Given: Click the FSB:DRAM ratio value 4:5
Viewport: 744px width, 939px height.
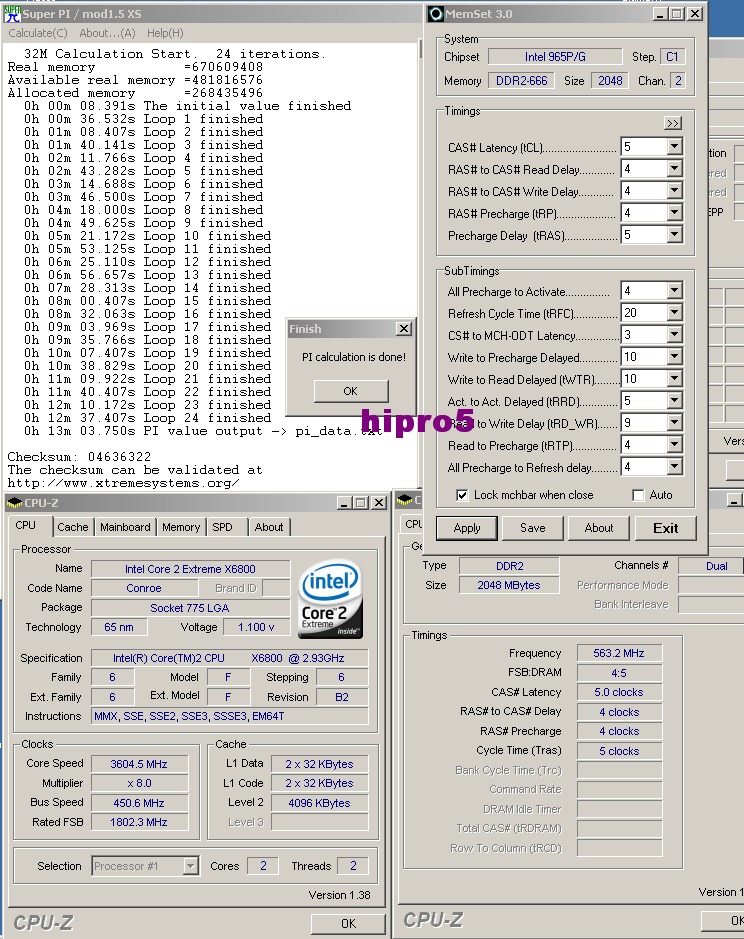Looking at the screenshot, I should (x=619, y=673).
